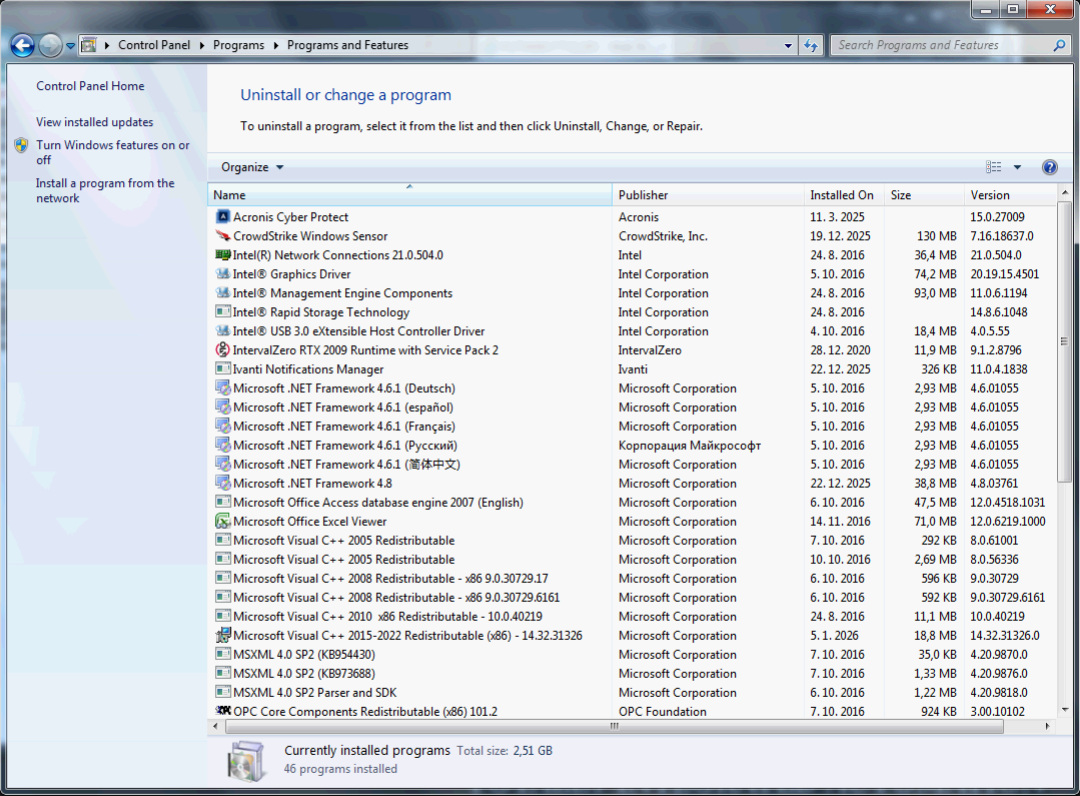1080x796 pixels.
Task: Click the Microsoft Office Excel Viewer icon
Action: [223, 521]
